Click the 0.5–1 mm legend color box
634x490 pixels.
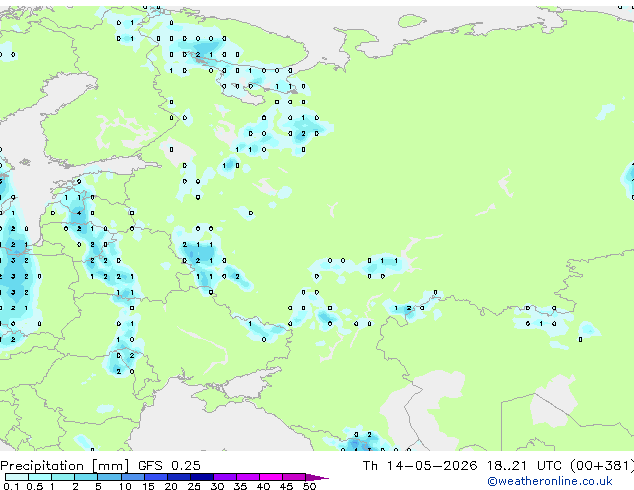coord(40,477)
